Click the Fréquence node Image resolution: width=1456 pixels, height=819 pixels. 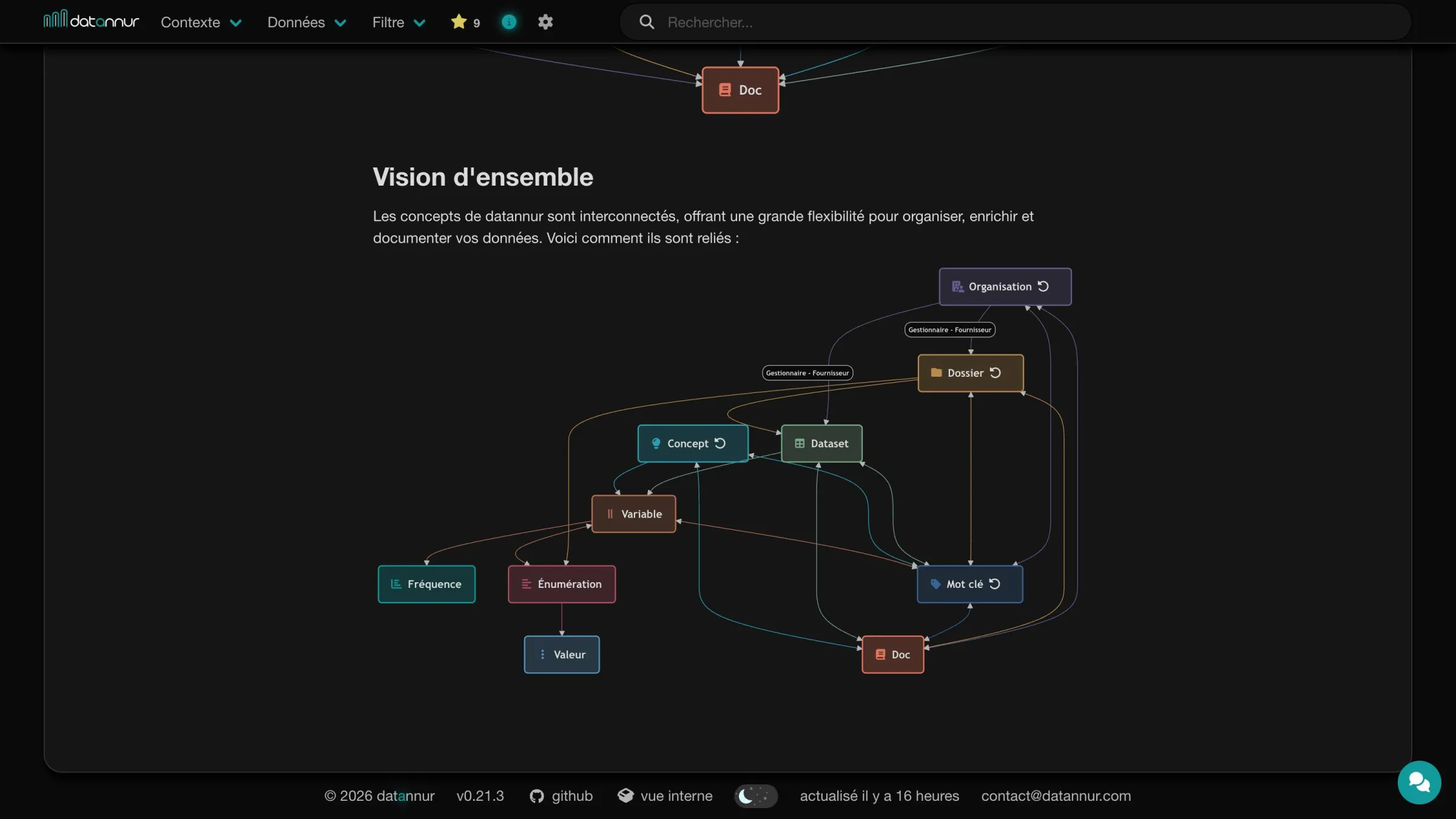click(x=426, y=584)
